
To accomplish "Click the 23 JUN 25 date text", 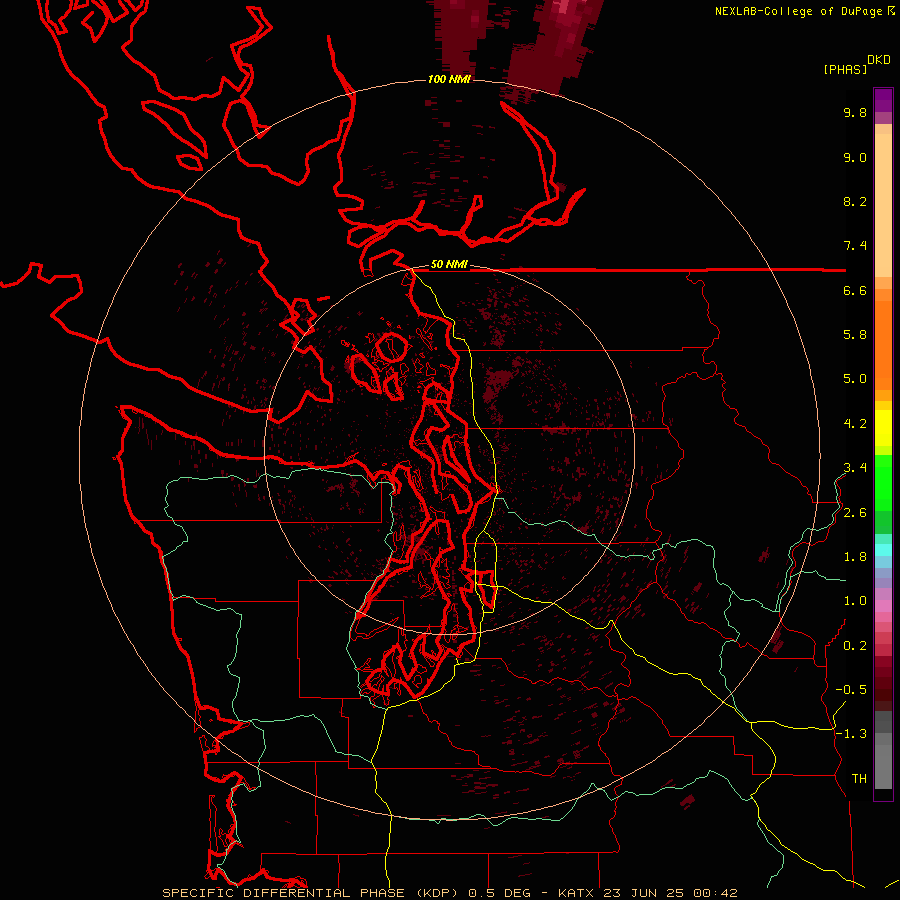I will pos(645,893).
